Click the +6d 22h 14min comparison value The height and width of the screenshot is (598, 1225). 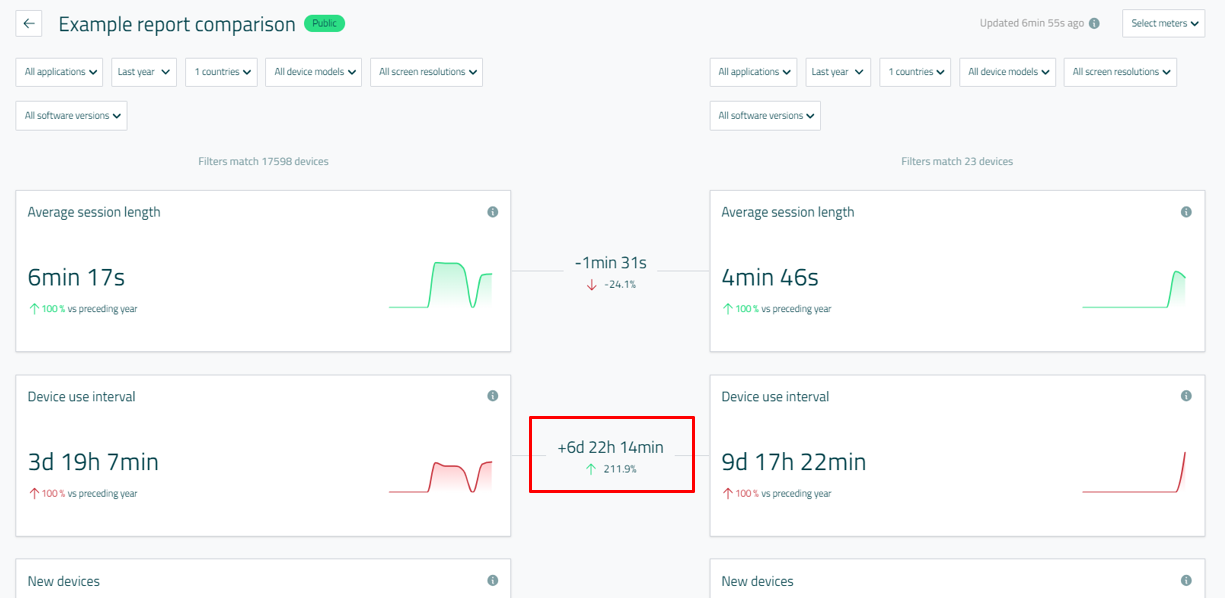pyautogui.click(x=610, y=448)
